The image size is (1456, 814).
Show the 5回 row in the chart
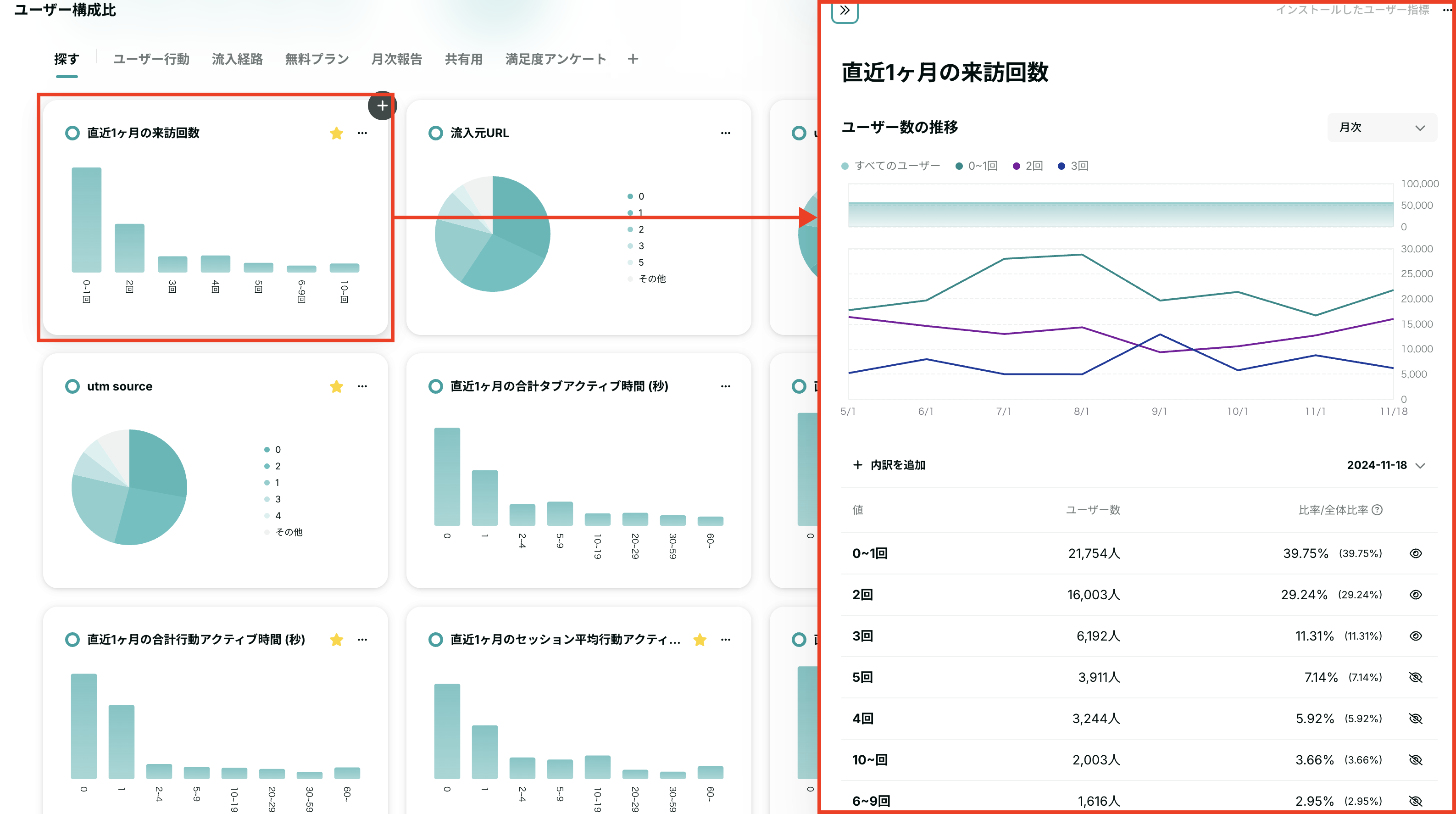(1415, 677)
